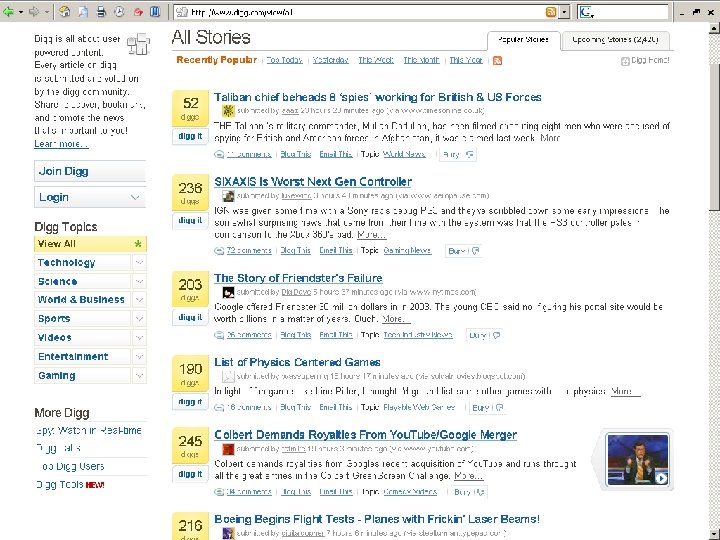Click the Taliban story submitter's avatar

[x=228, y=111]
